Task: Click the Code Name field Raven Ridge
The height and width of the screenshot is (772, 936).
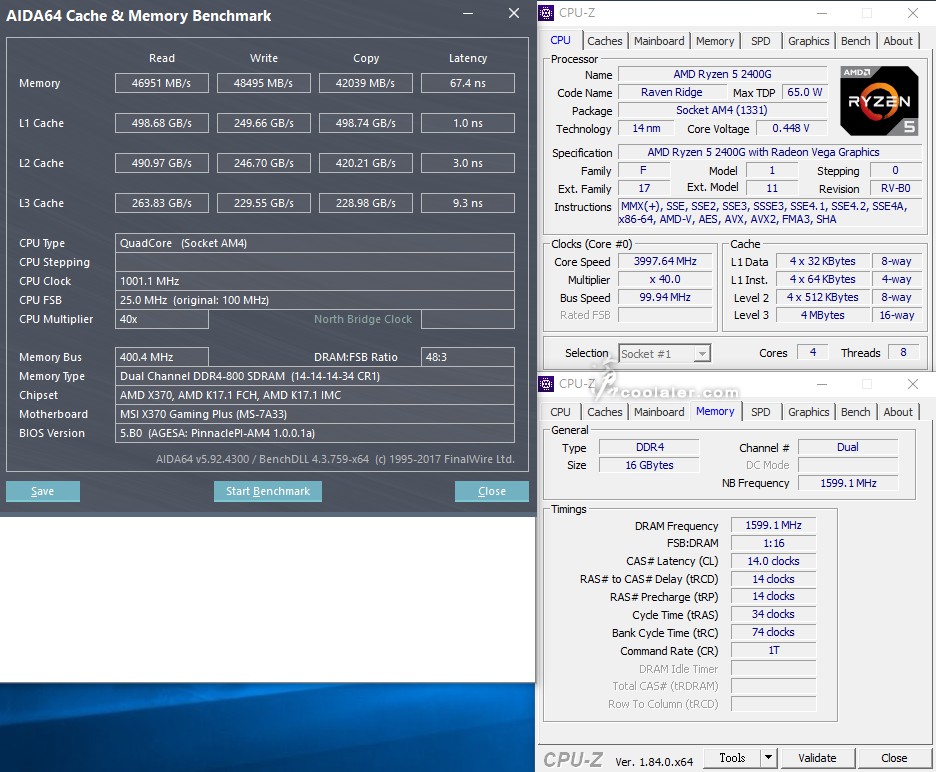Action: pyautogui.click(x=672, y=92)
